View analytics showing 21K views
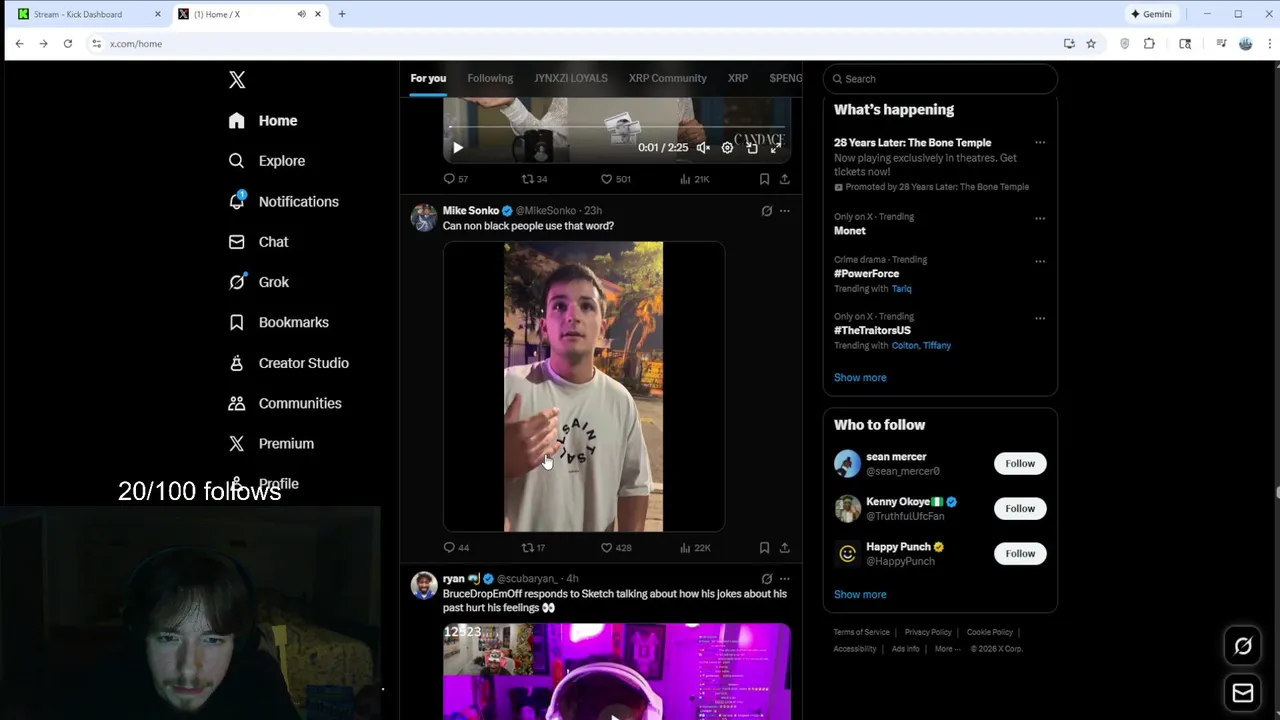 point(694,179)
